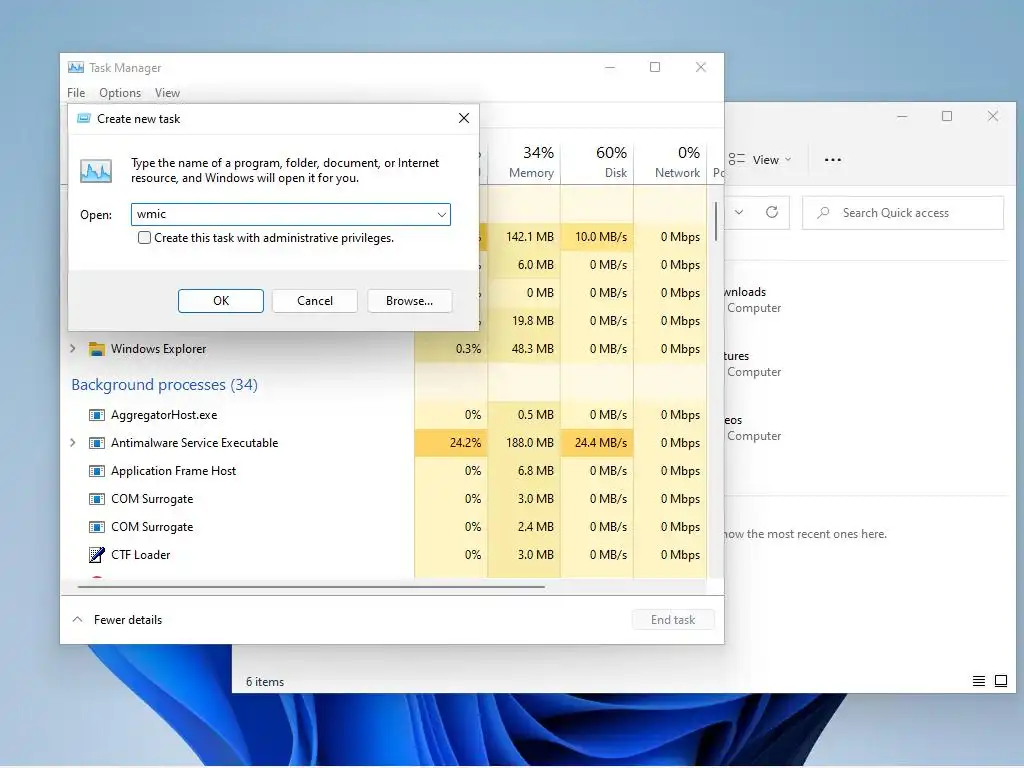Viewport: 1024px width, 768px height.
Task: Open the File menu in Task Manager
Action: click(x=76, y=93)
